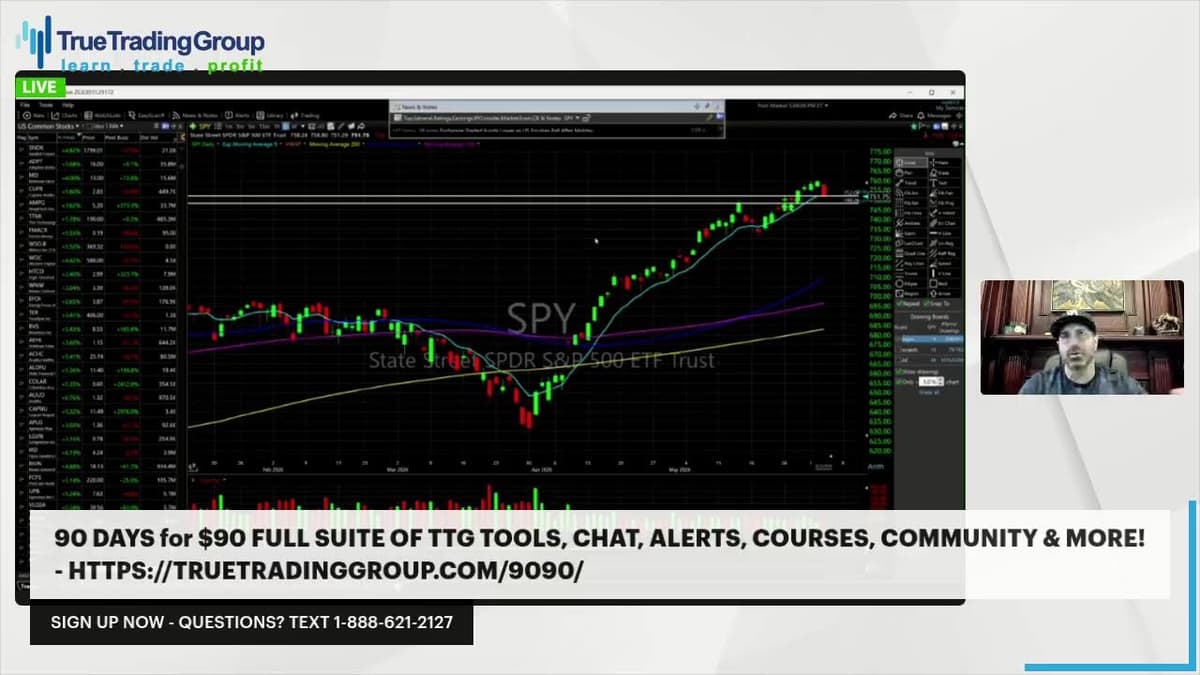The height and width of the screenshot is (675, 1200).
Task: Select the Quad Line drawing tool
Action: [910, 253]
